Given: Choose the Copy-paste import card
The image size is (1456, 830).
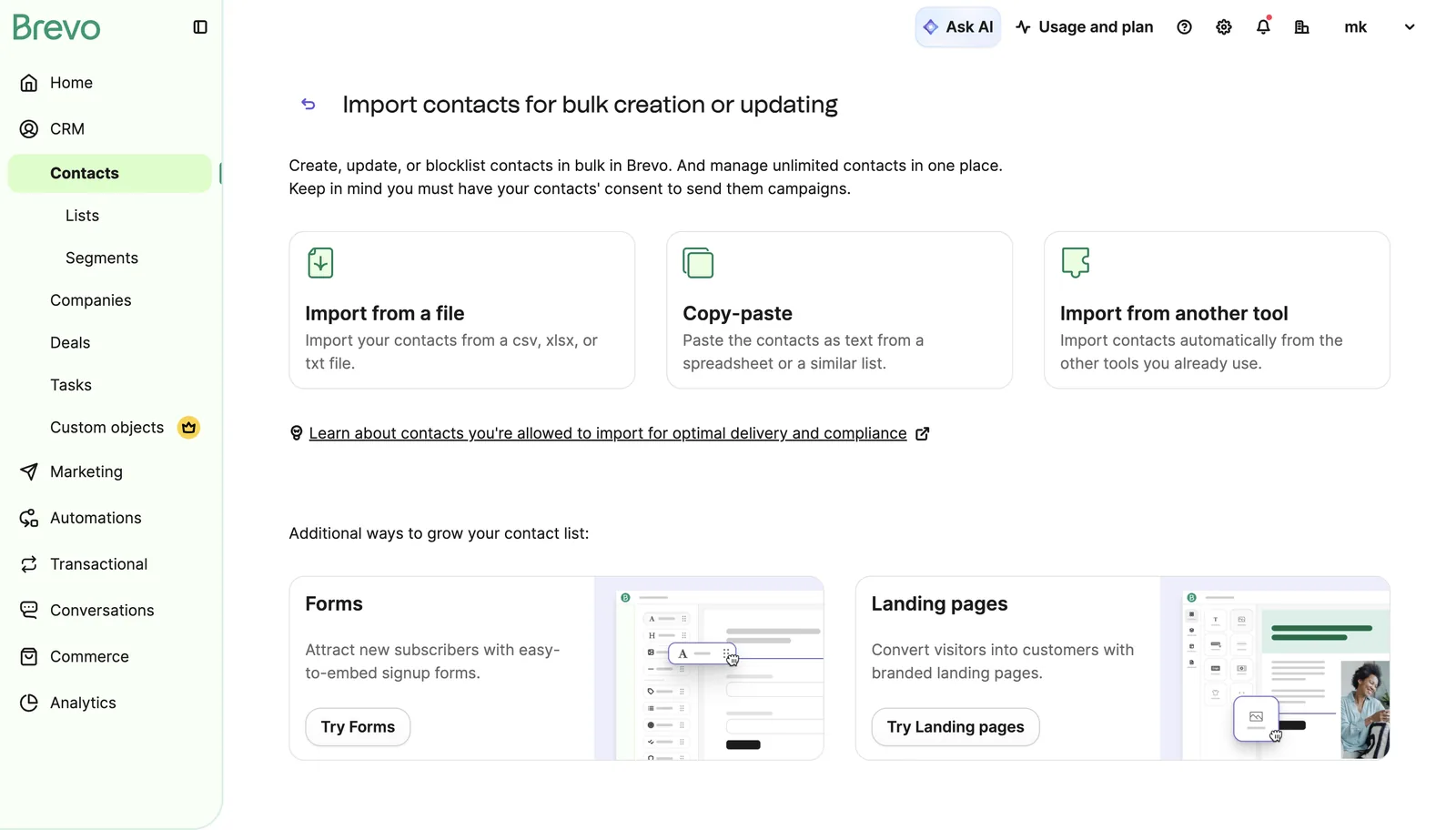Looking at the screenshot, I should pos(839,310).
